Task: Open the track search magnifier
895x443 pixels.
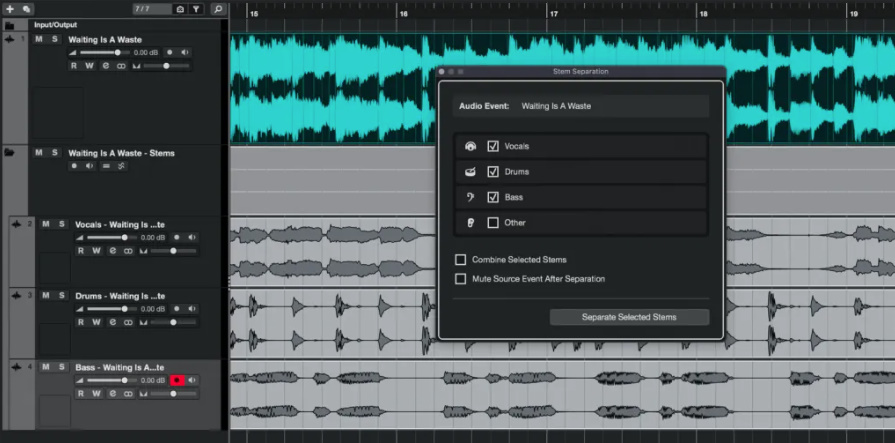Action: coord(217,9)
